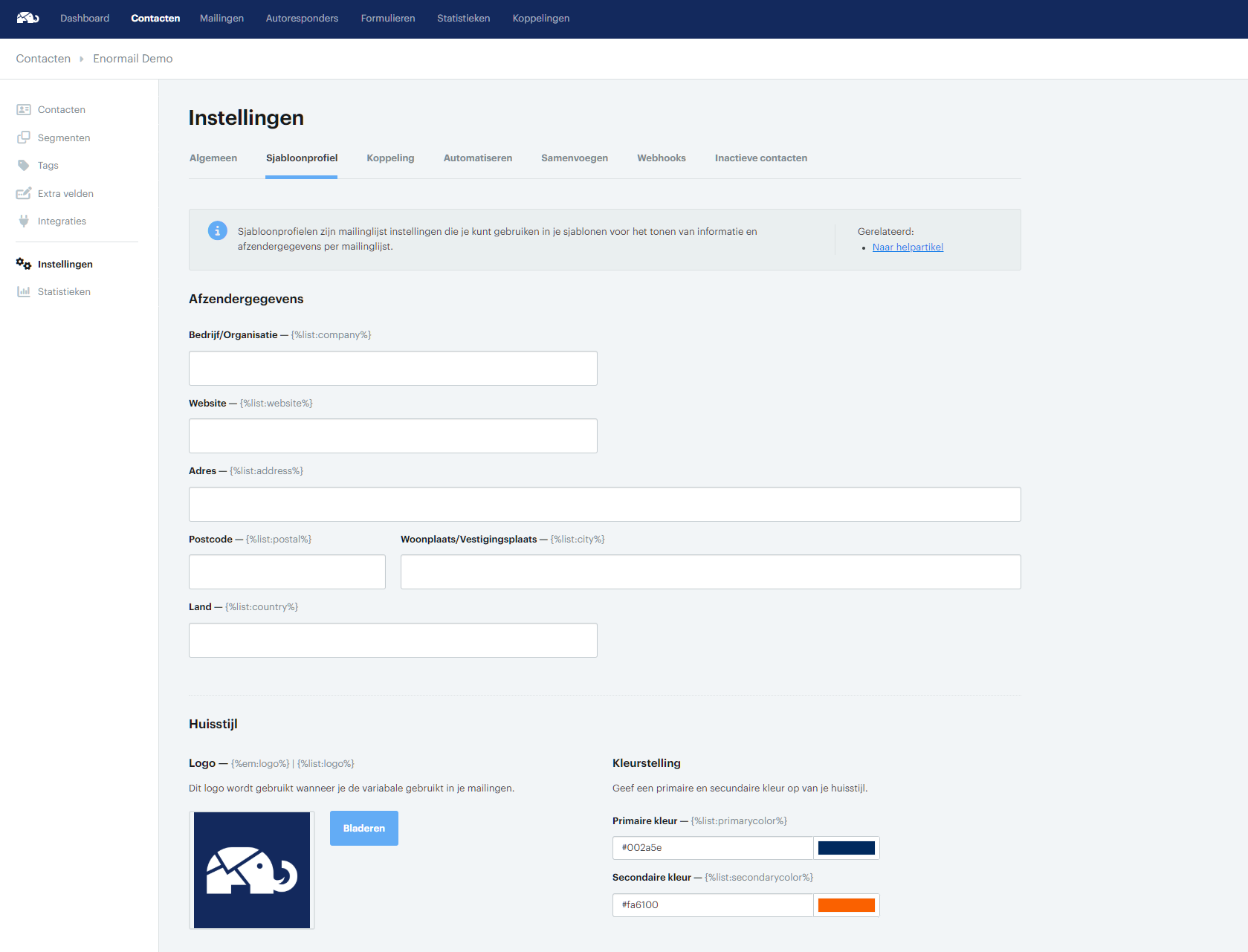This screenshot has height=952, width=1248.
Task: Open Contacten in top navigation
Action: pyautogui.click(x=155, y=18)
